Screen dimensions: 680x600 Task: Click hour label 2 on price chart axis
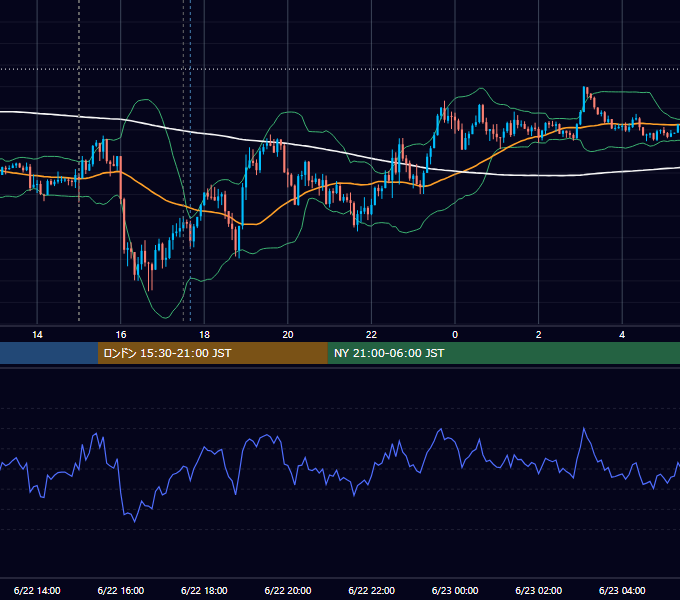point(538,335)
